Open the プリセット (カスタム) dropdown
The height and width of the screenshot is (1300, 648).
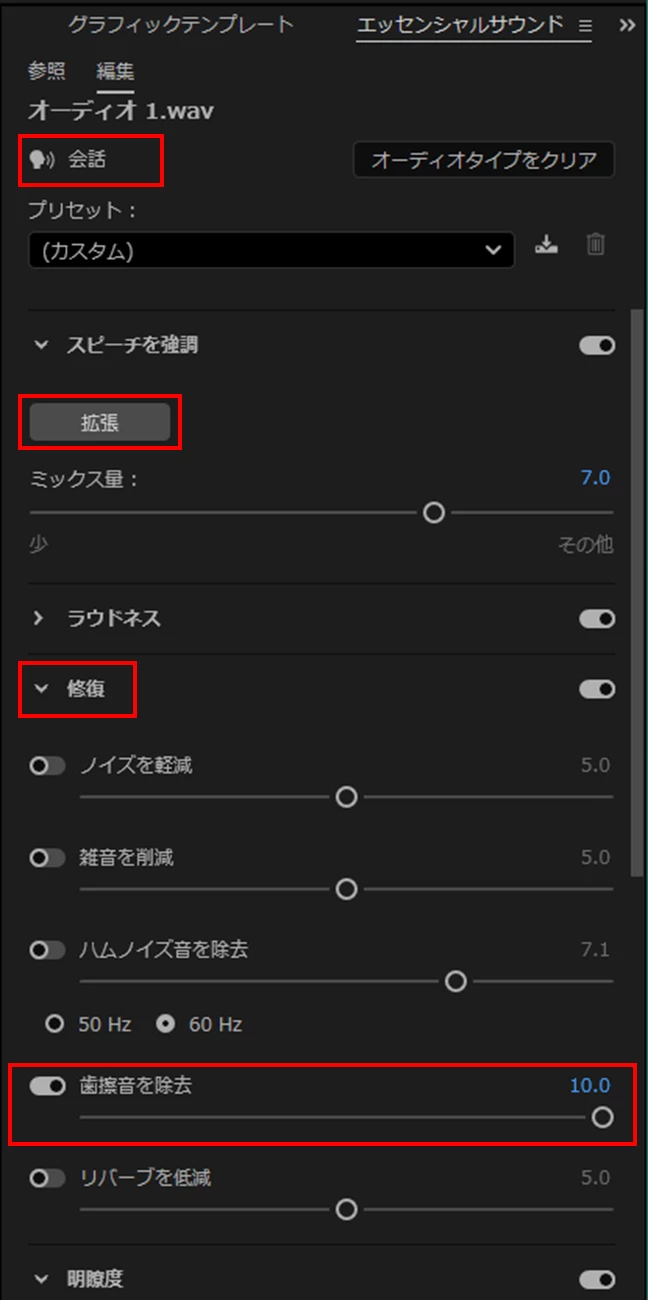[x=271, y=250]
